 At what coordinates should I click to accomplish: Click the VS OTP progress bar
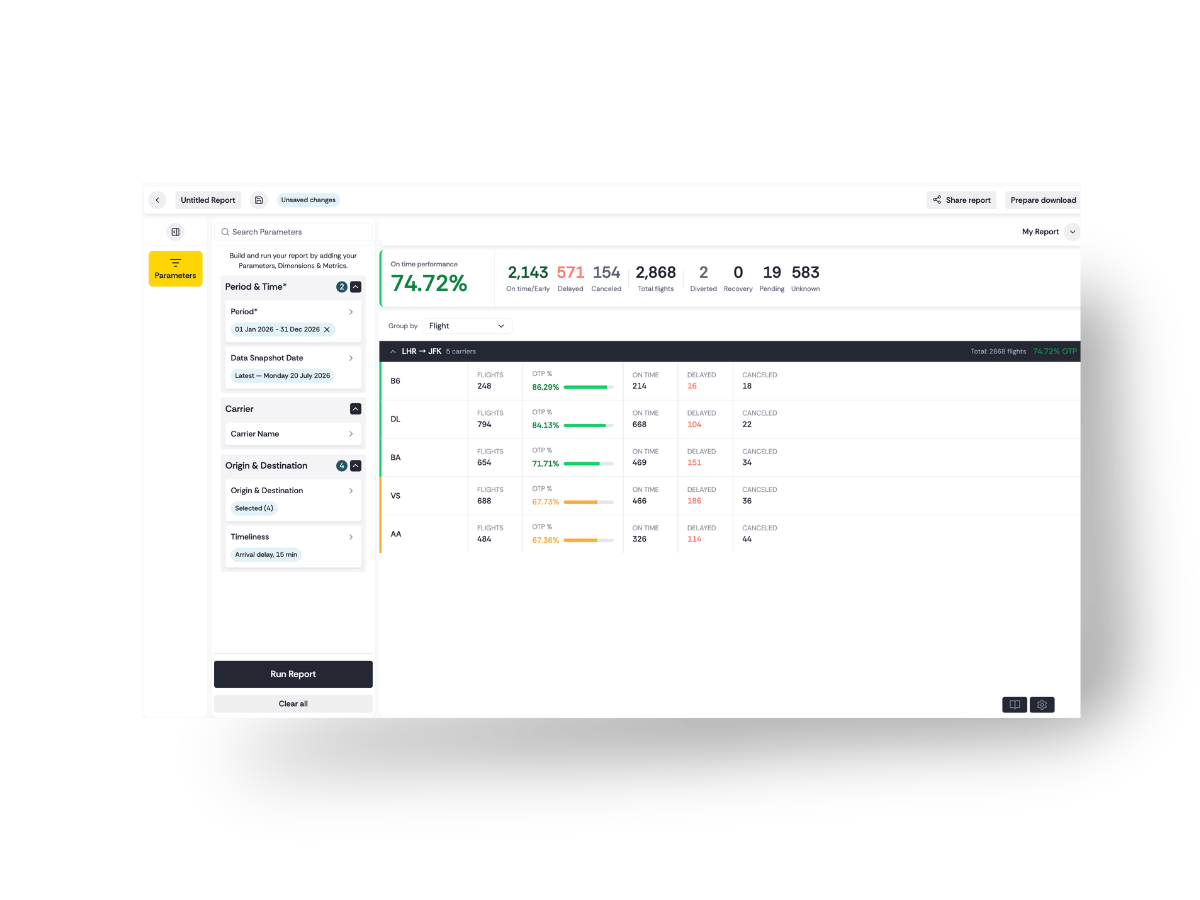coord(589,502)
